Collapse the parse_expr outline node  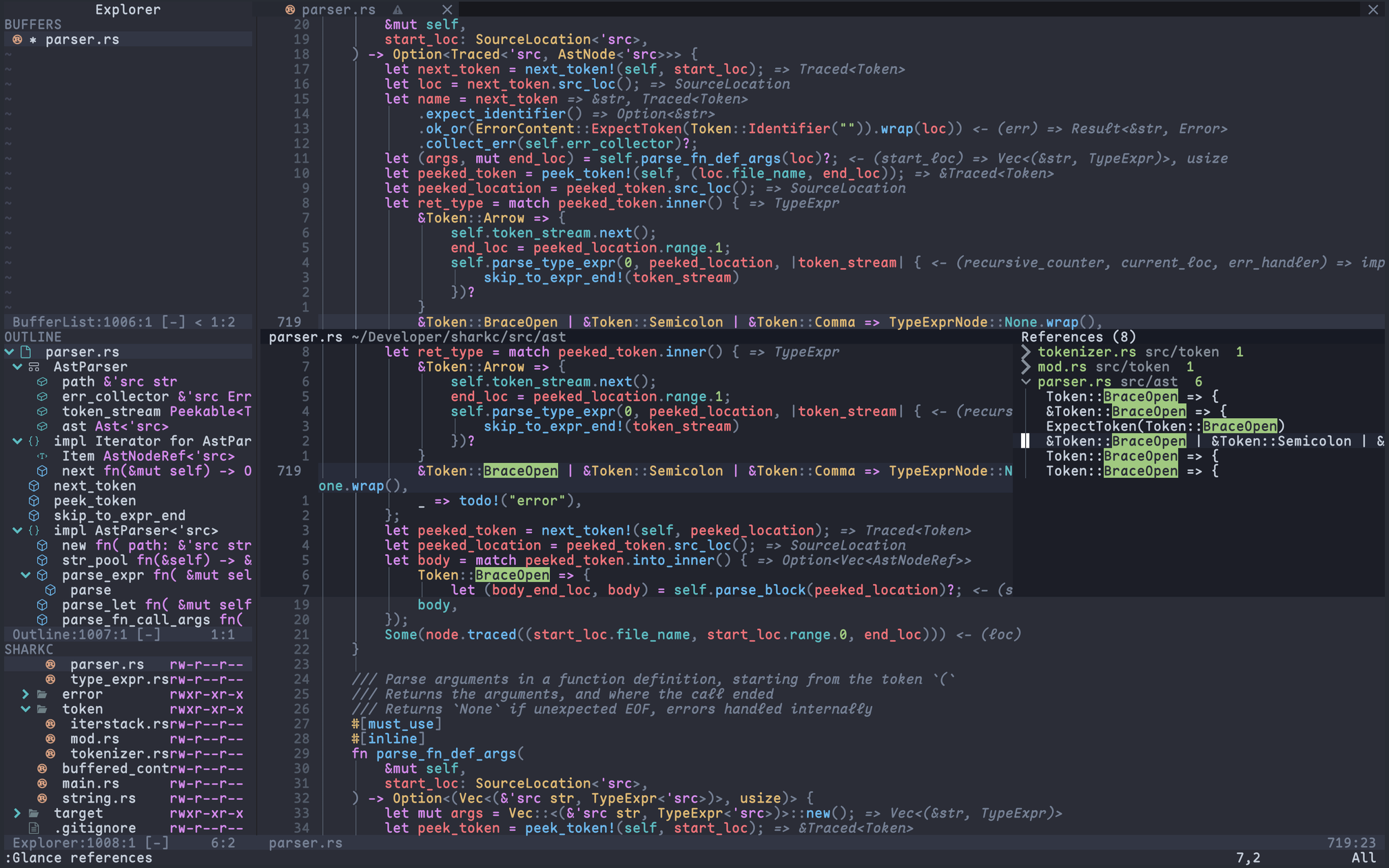coord(25,575)
